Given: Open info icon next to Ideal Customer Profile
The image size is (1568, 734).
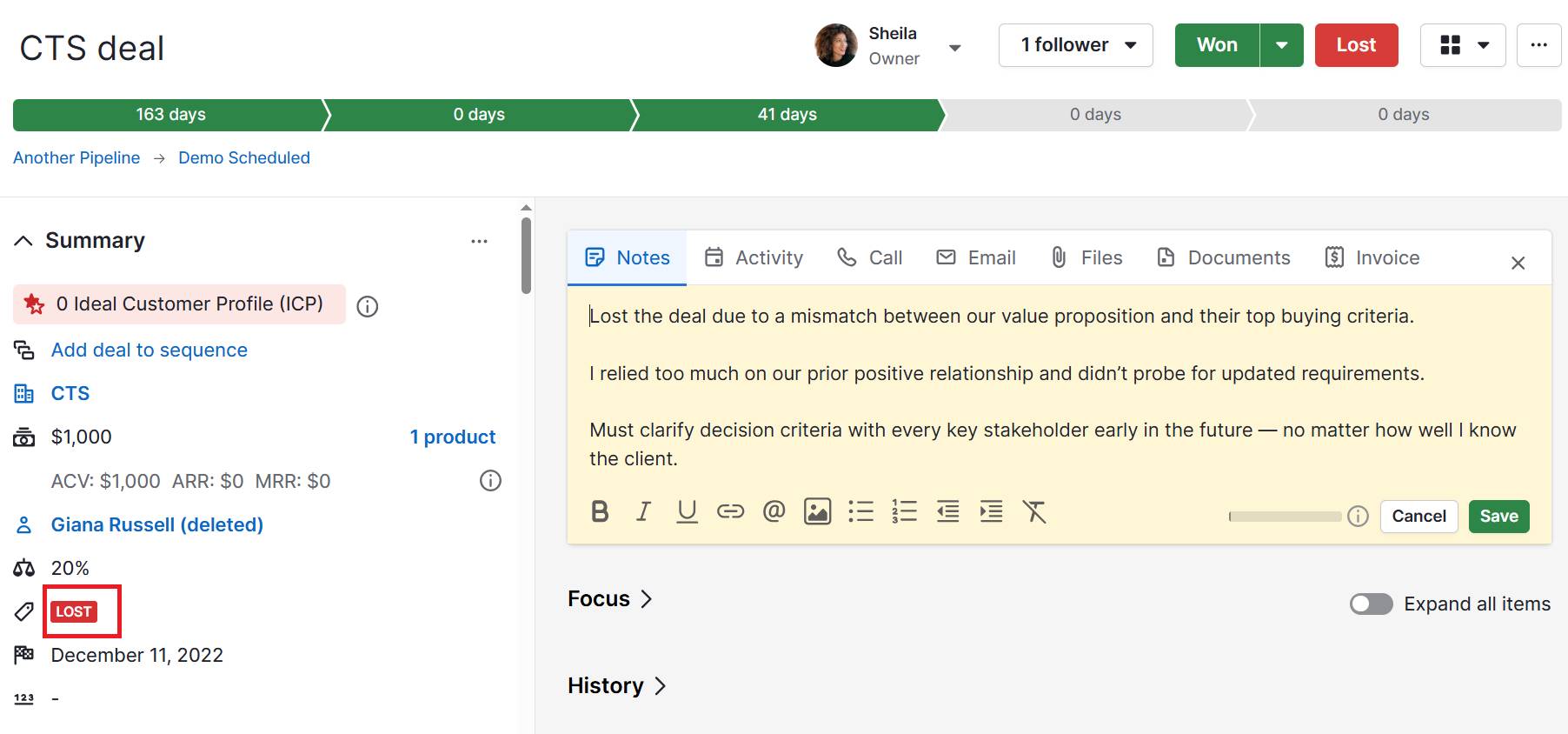Looking at the screenshot, I should (368, 306).
